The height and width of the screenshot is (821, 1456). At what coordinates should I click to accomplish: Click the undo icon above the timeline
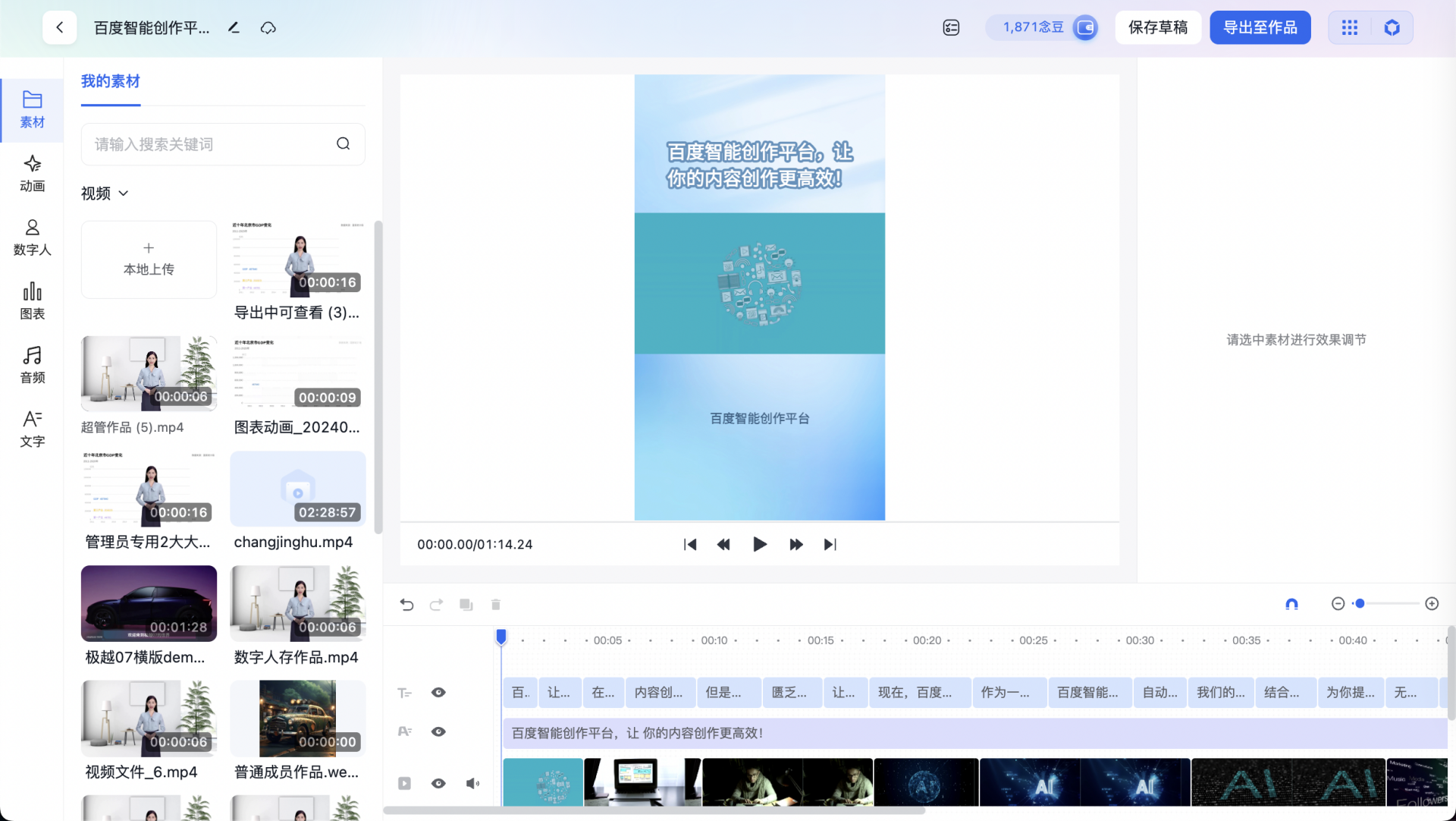(406, 605)
